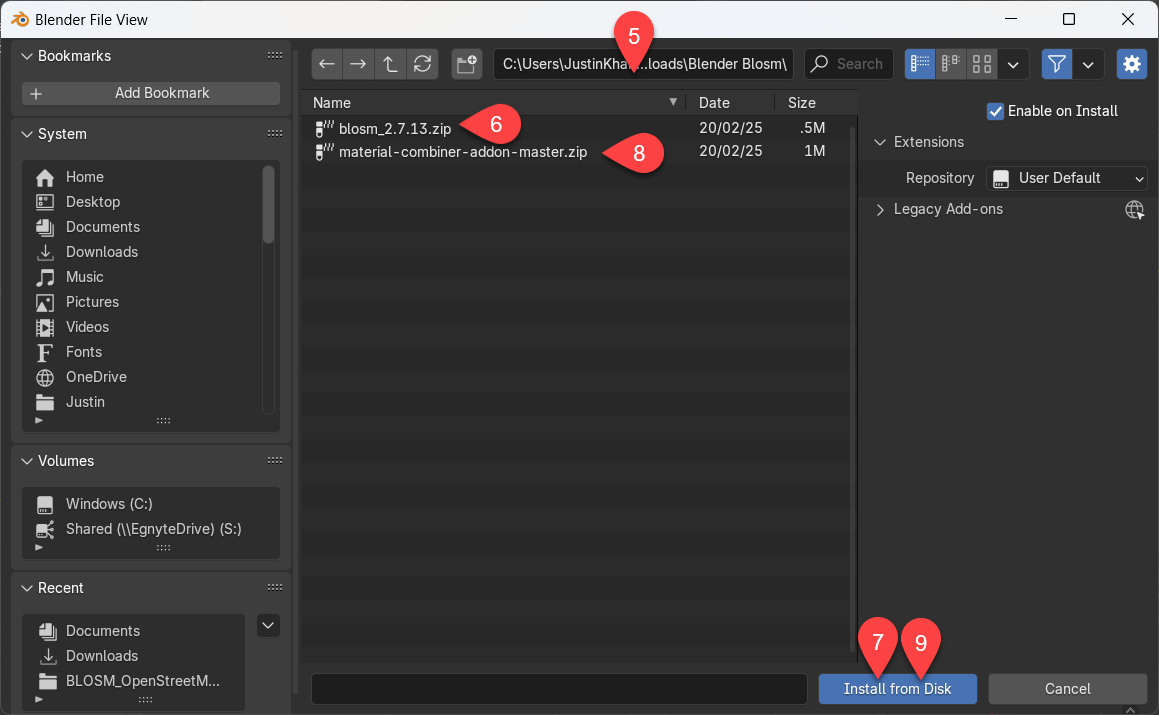Open Recent list specials dropdown
The width and height of the screenshot is (1159, 715).
click(268, 626)
